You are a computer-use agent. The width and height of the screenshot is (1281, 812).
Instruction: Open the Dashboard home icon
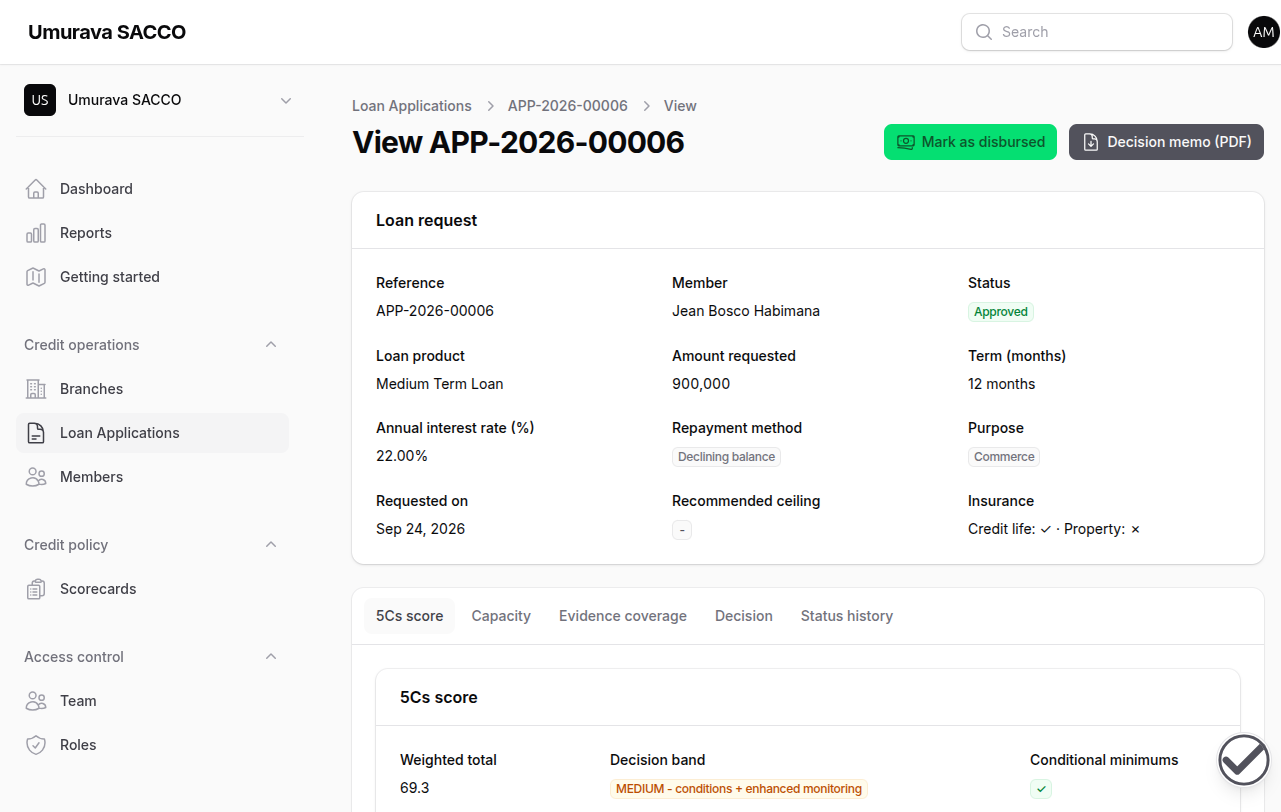[36, 189]
